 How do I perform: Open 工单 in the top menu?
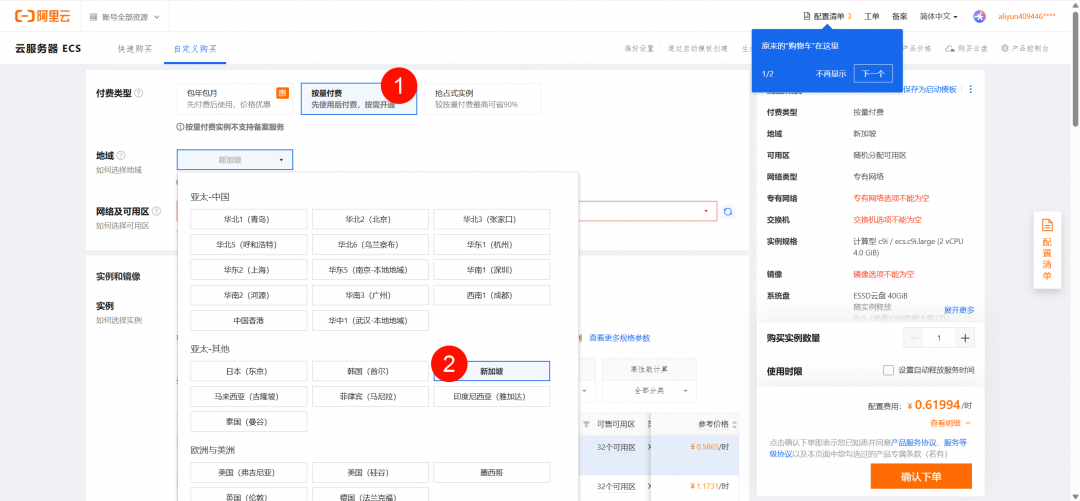[872, 16]
